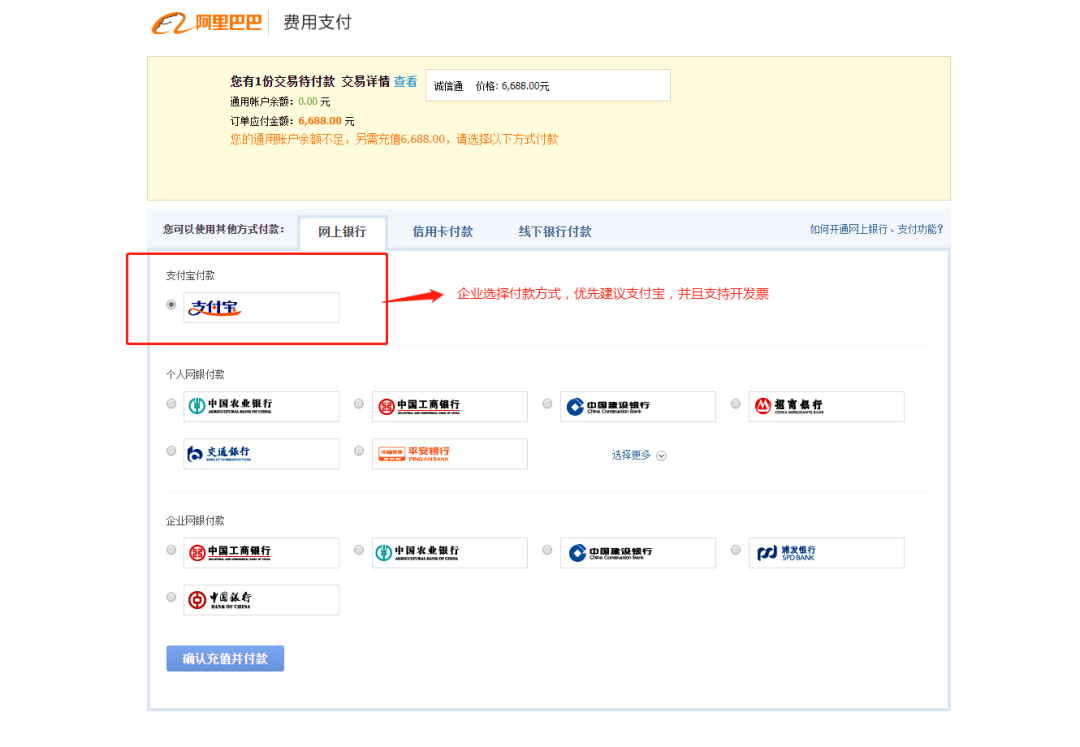Switch to 线下银行付款 tab

click(x=554, y=231)
